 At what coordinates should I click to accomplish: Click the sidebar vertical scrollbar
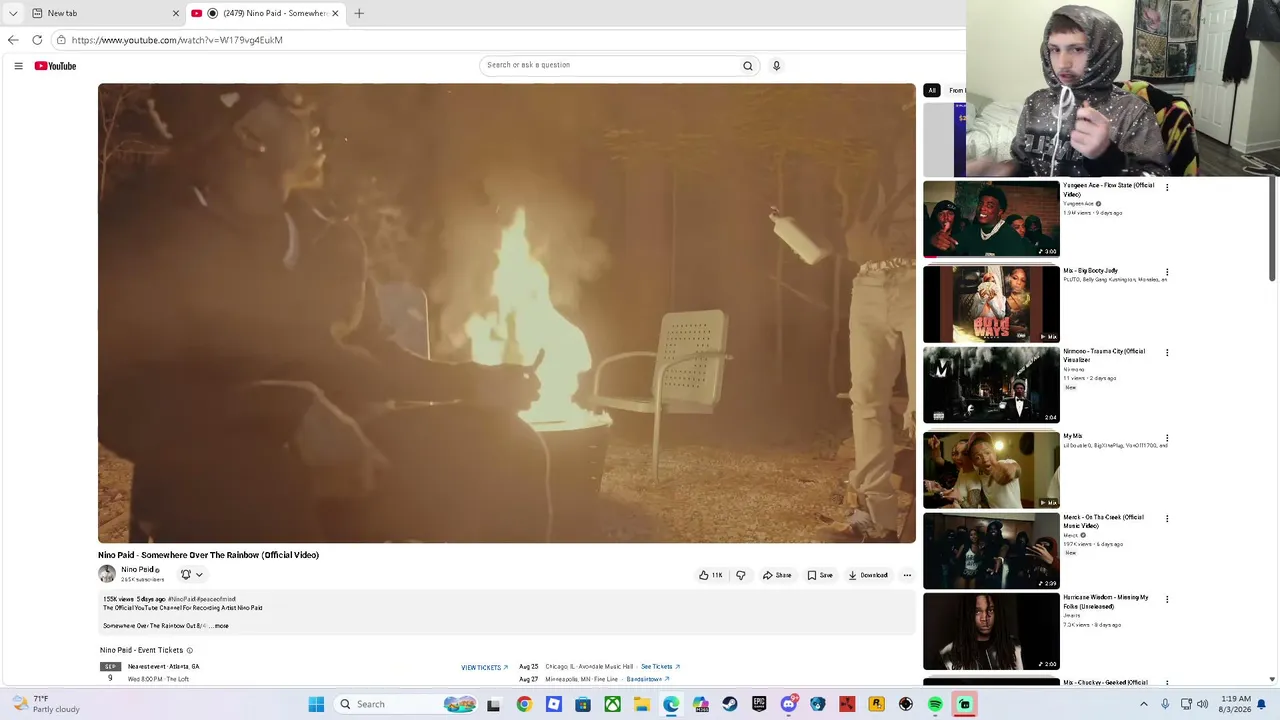pos(1273,230)
